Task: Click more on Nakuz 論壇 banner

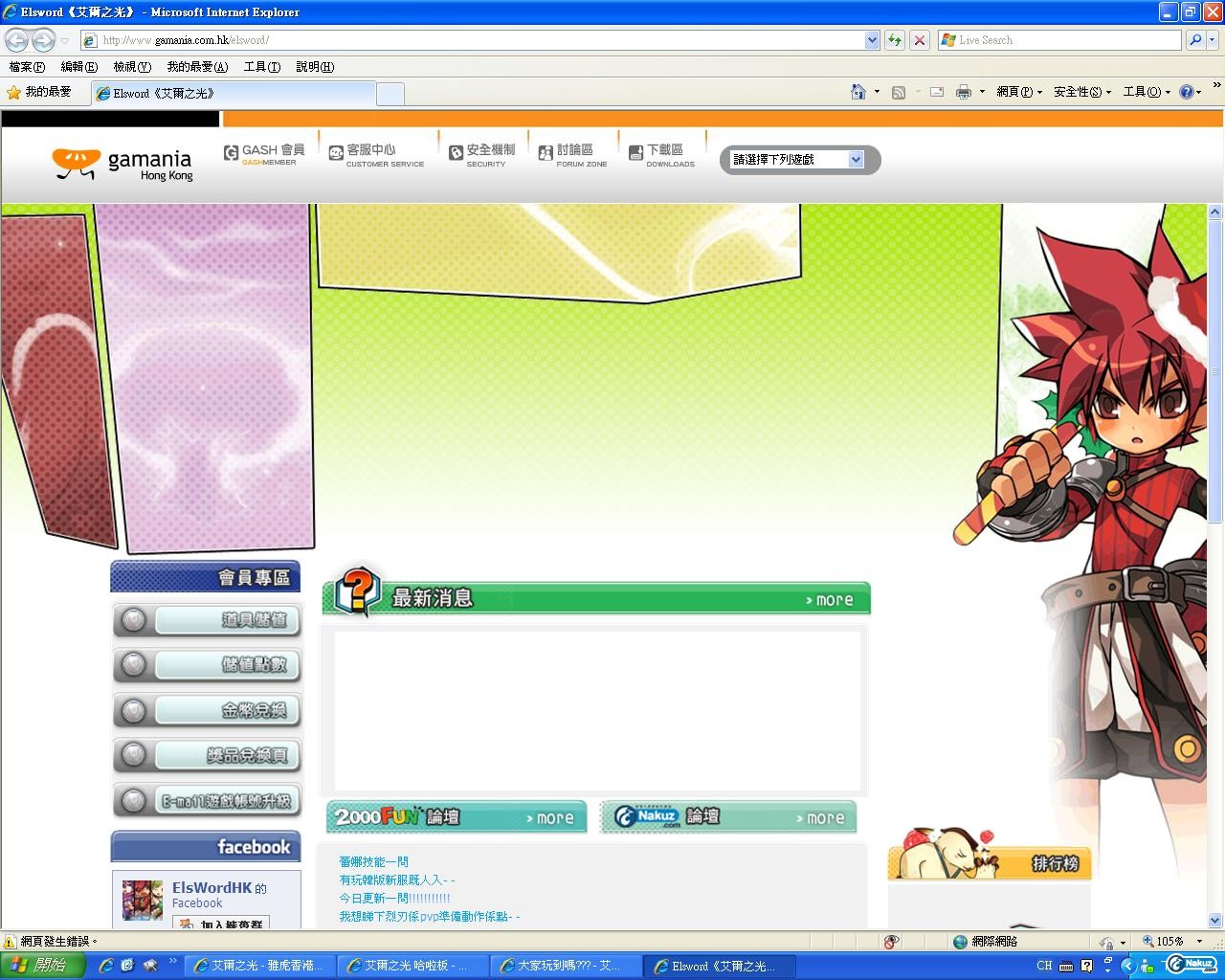Action: click(x=820, y=818)
